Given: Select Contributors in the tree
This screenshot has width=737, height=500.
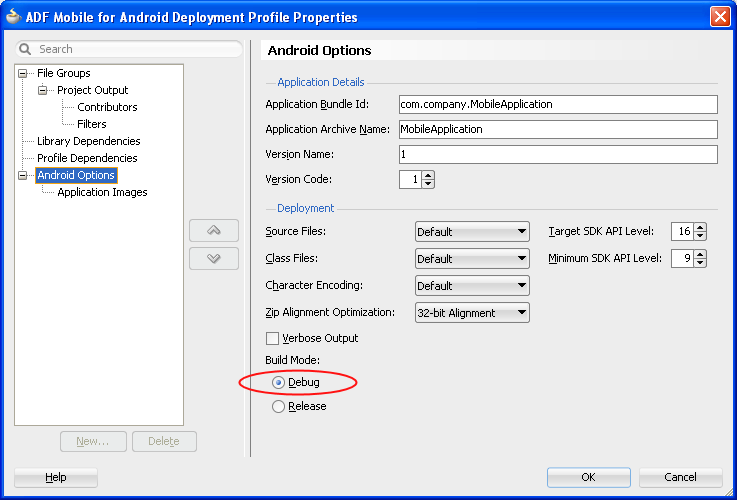Looking at the screenshot, I should [x=107, y=107].
